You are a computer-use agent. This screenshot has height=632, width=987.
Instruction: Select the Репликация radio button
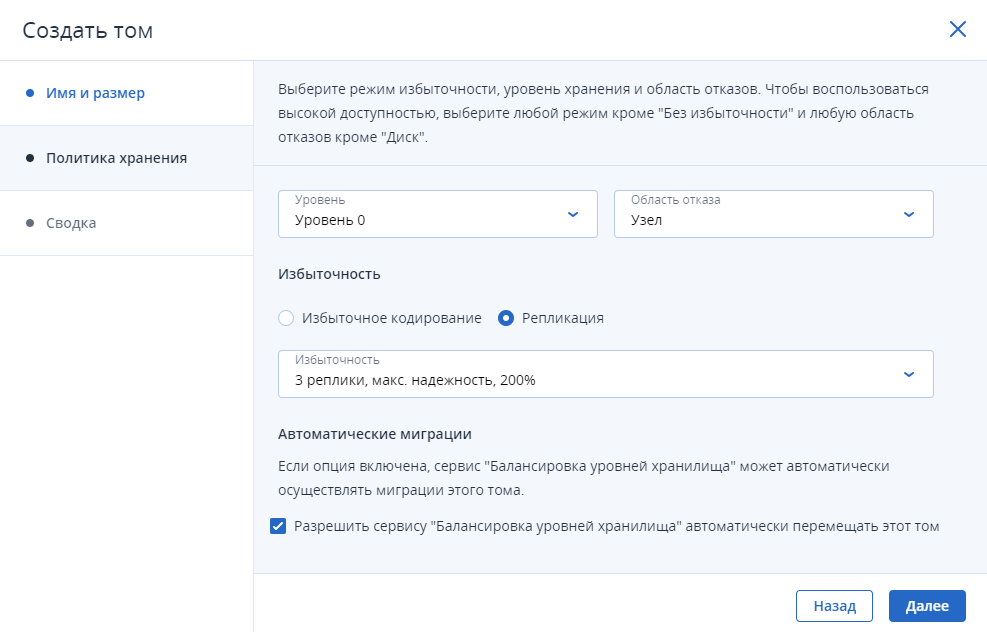coord(505,318)
